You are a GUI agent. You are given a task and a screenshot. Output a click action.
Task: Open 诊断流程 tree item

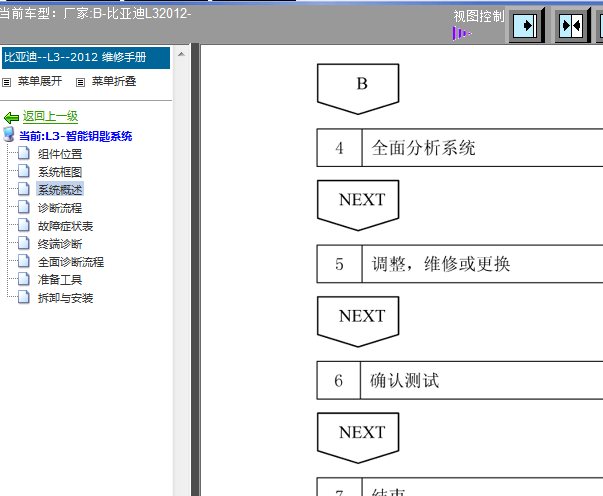coord(60,208)
